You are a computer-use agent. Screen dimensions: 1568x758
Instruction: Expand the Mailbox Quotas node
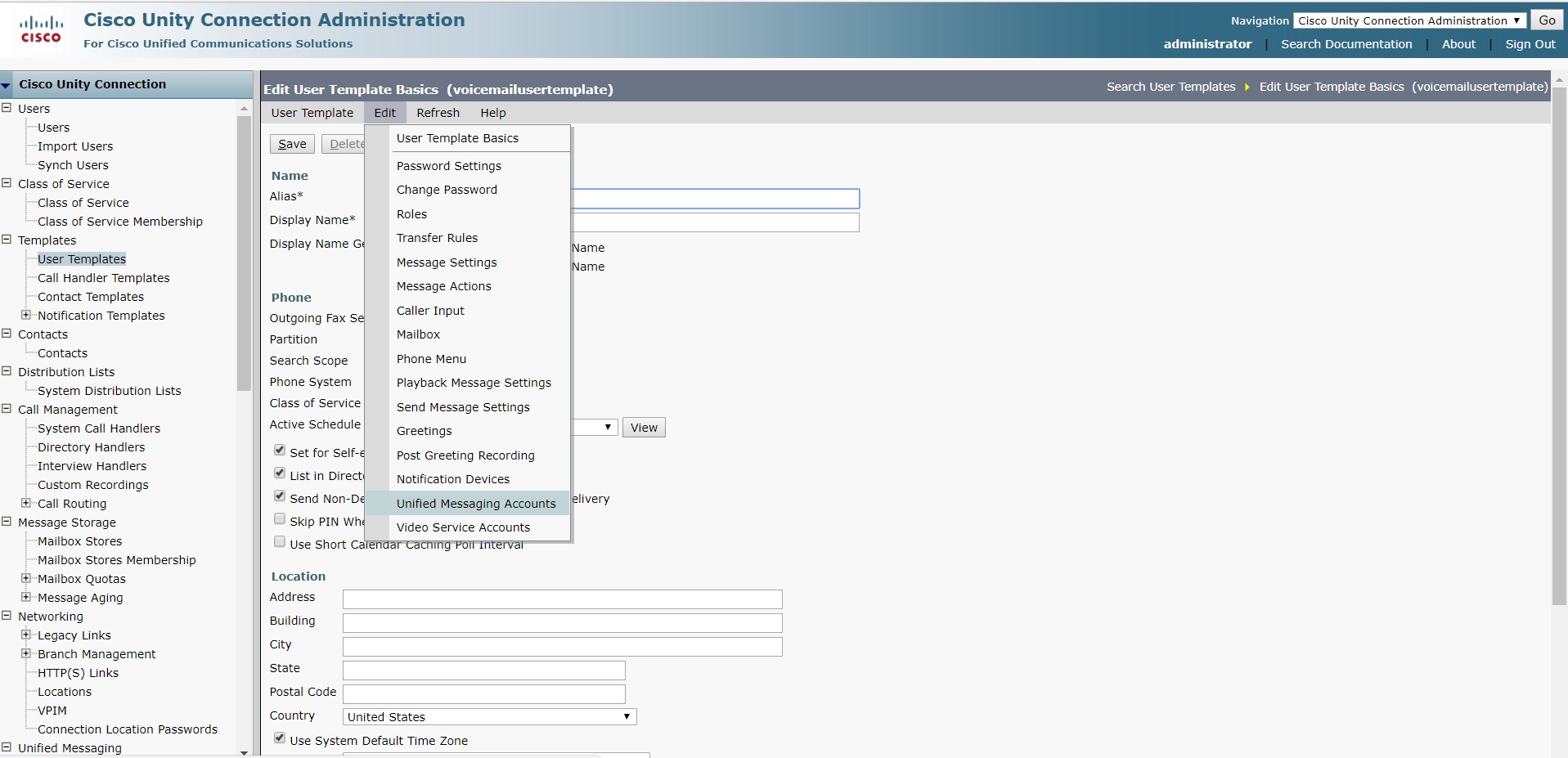(26, 578)
